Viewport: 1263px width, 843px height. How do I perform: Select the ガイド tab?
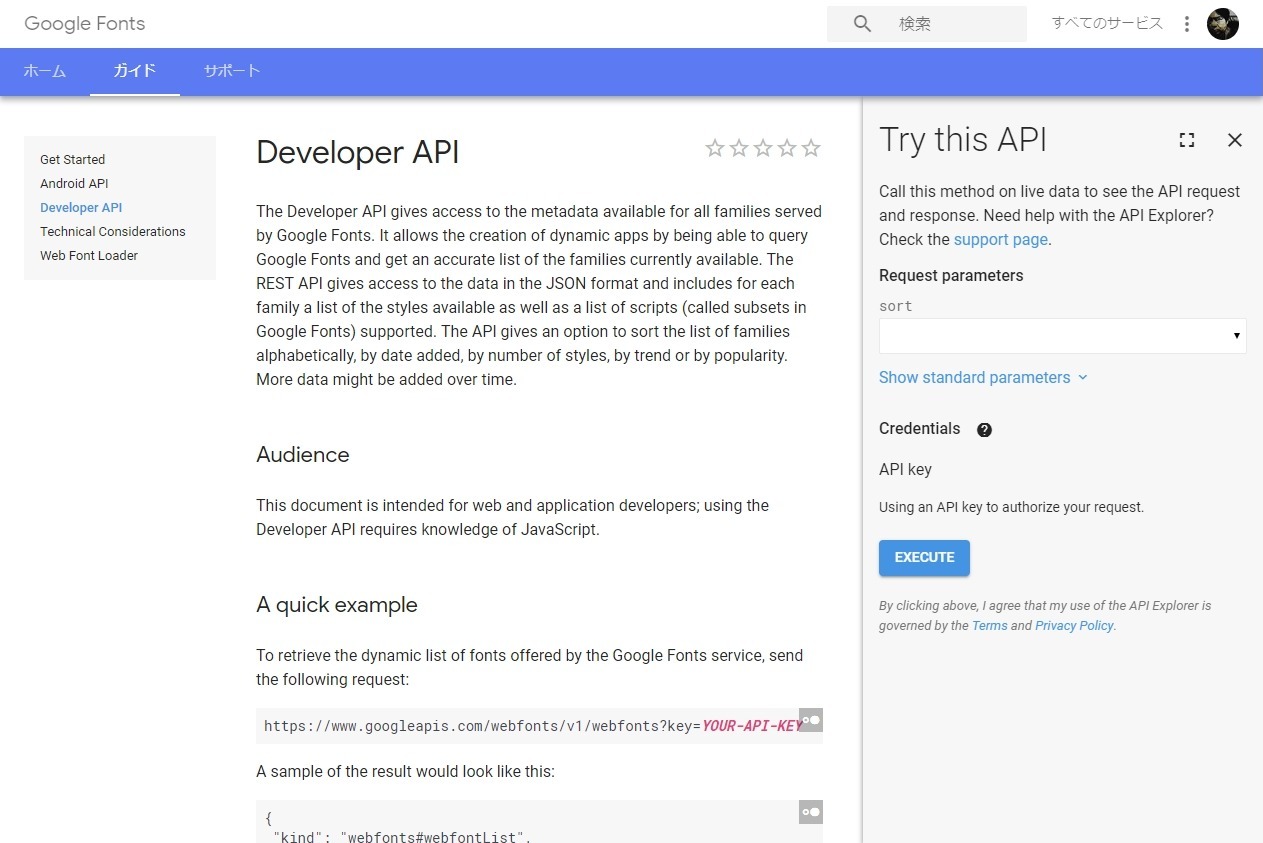tap(135, 71)
